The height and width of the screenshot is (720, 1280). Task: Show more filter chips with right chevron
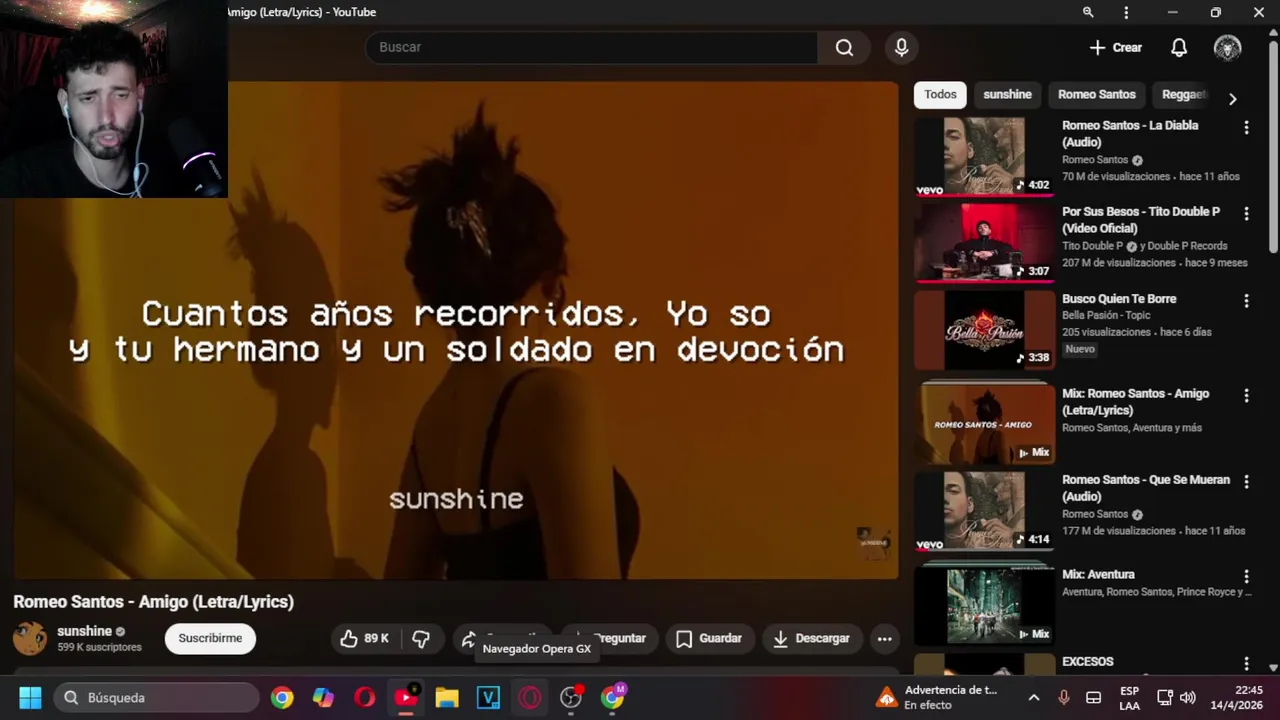1232,98
